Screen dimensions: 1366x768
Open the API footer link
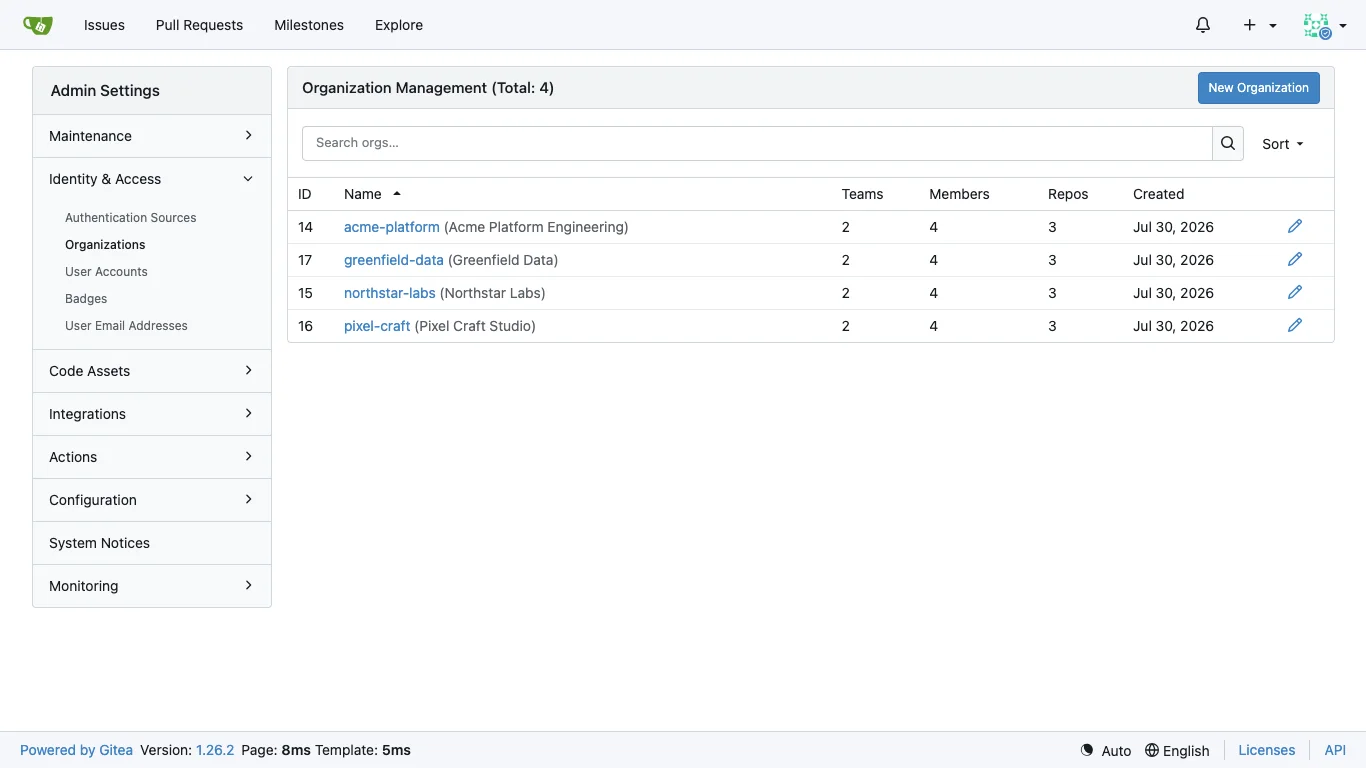click(x=1335, y=750)
